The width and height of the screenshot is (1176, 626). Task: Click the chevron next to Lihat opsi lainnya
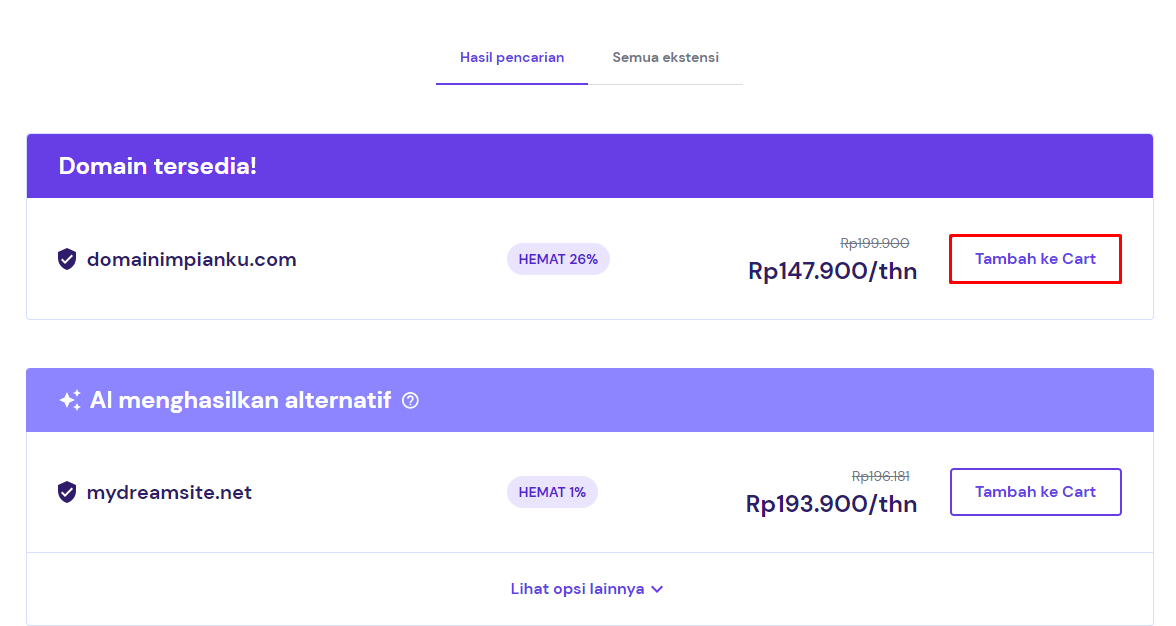click(657, 589)
